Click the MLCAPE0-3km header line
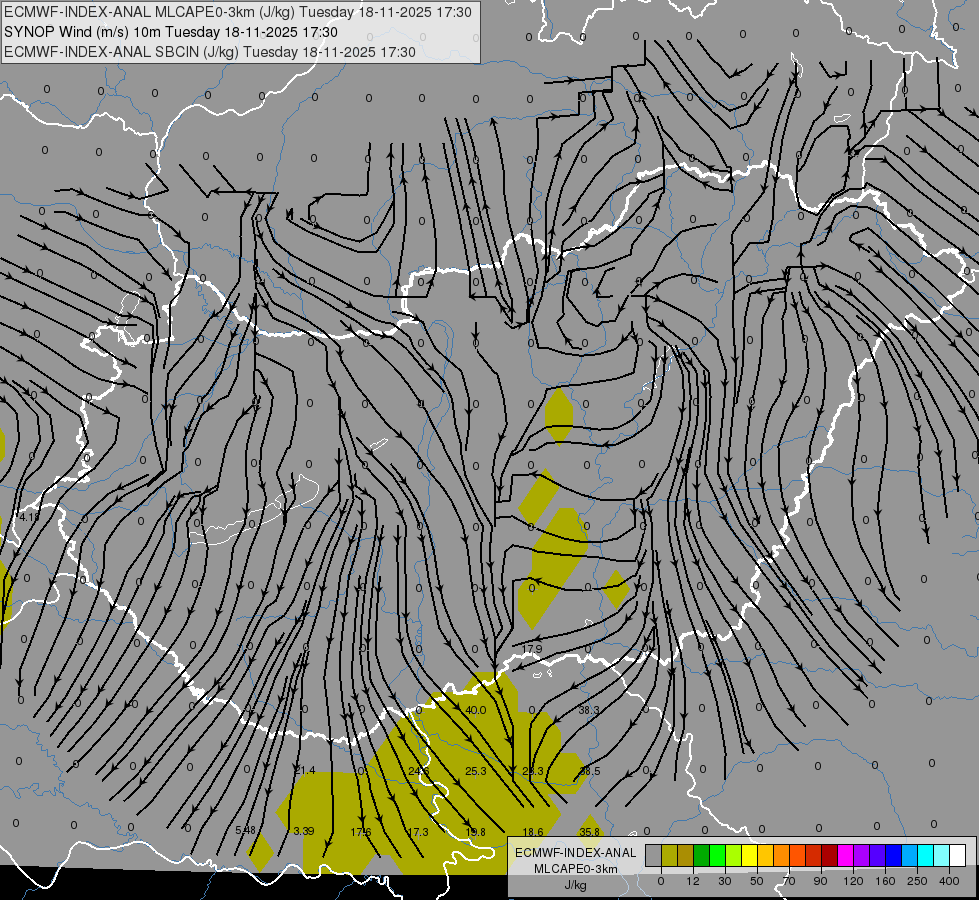The image size is (979, 900). coord(238,12)
